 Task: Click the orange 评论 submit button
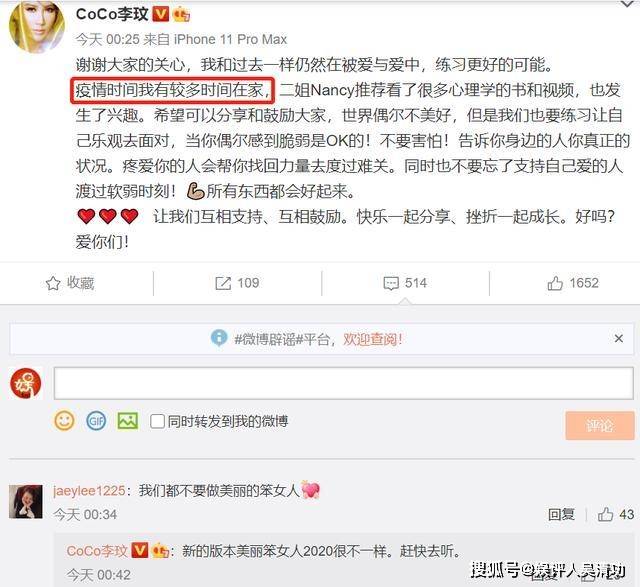600,426
